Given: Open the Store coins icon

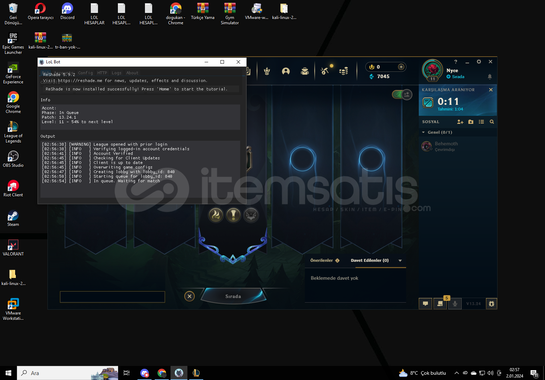Looking at the screenshot, I should pyautogui.click(x=344, y=71).
